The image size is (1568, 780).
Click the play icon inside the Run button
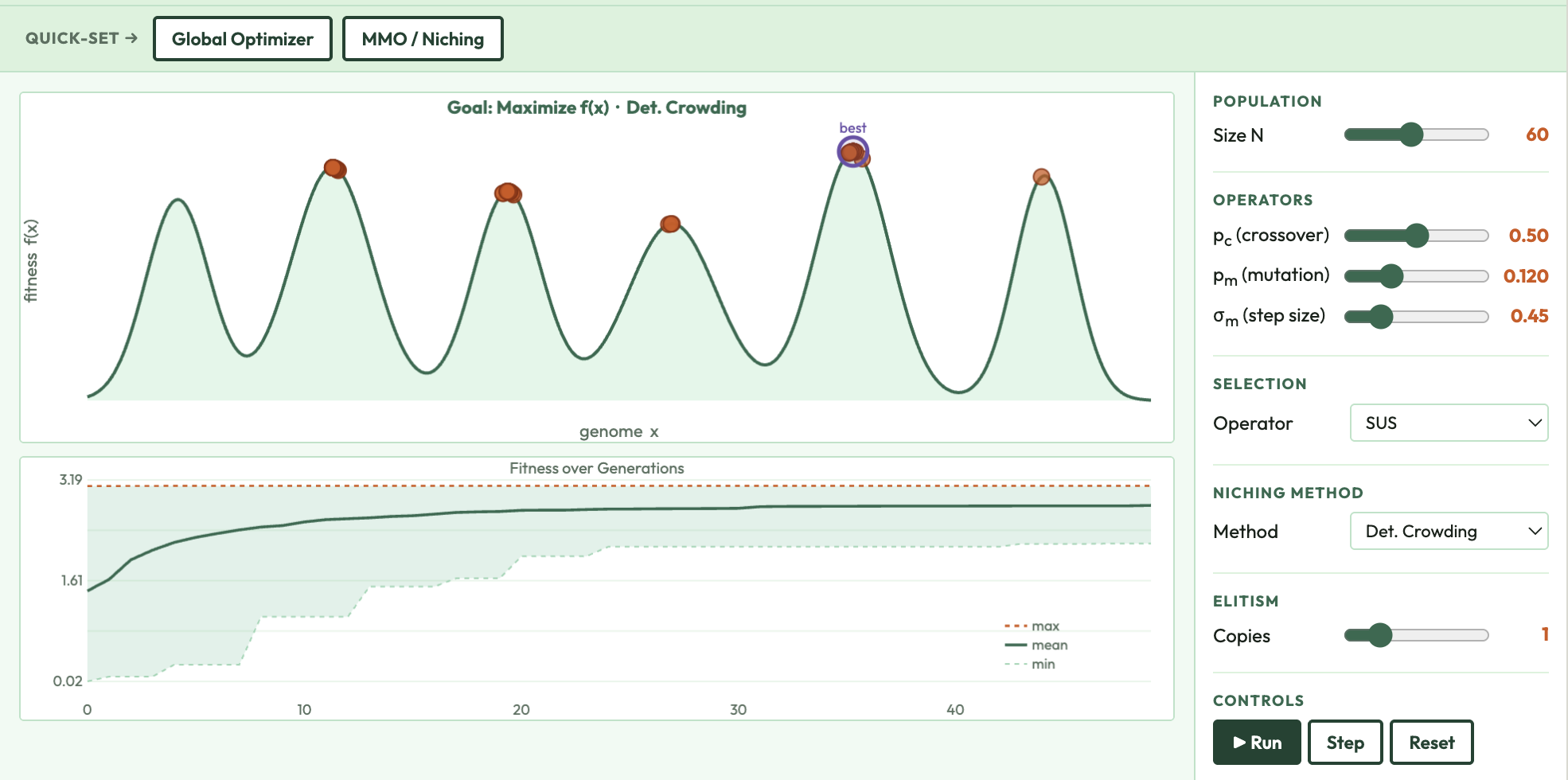[x=1239, y=742]
